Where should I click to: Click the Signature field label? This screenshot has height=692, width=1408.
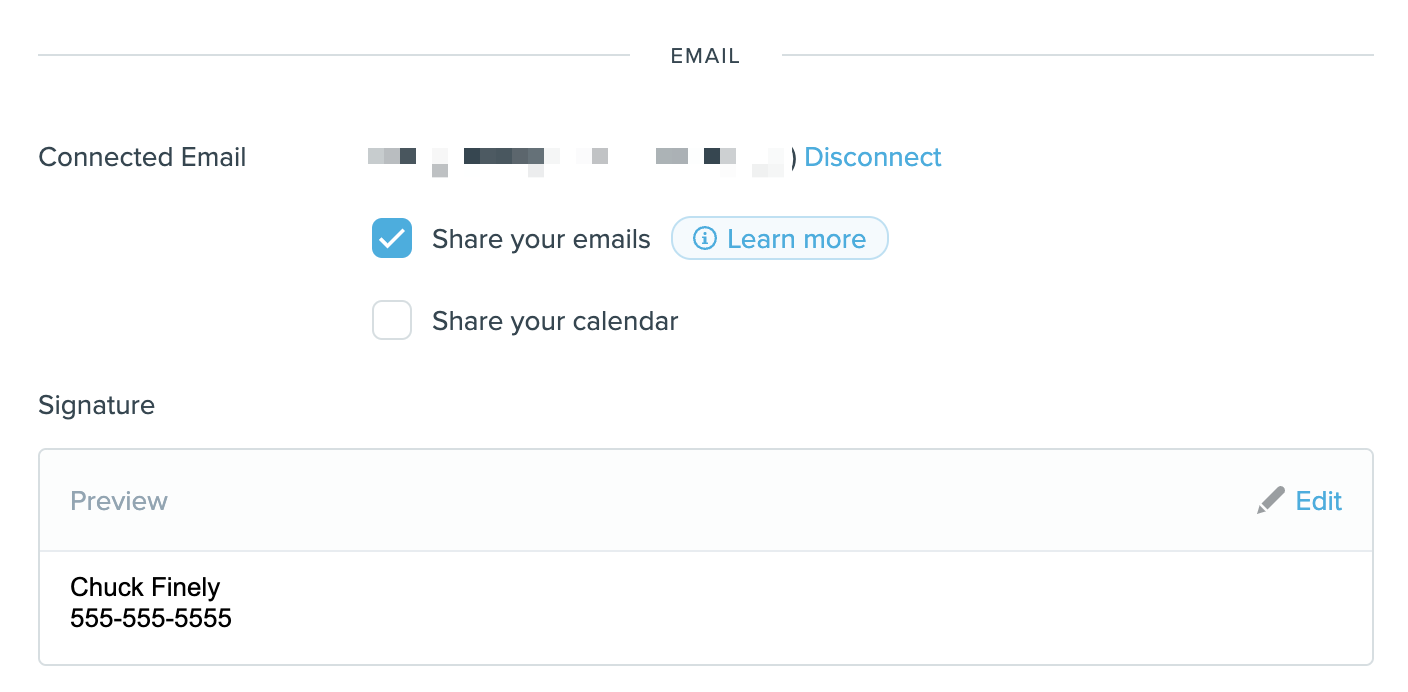click(96, 405)
